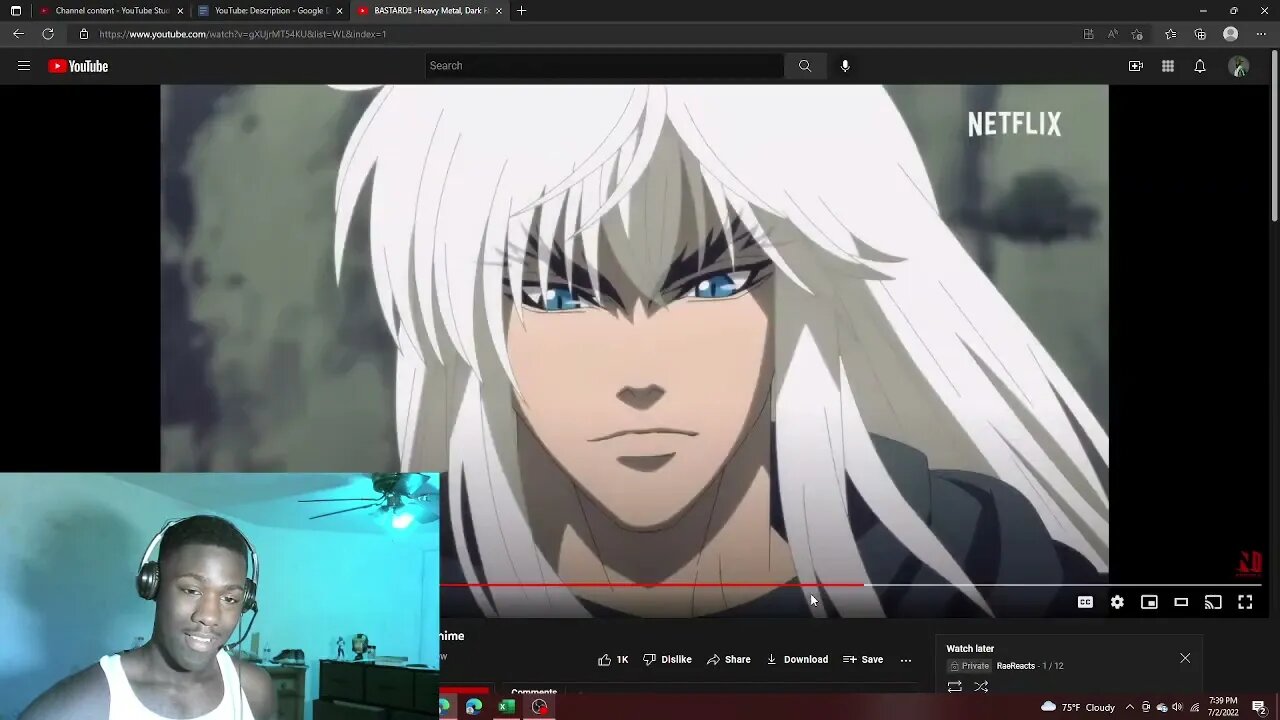Image resolution: width=1280 pixels, height=720 pixels.
Task: Close the Channel content tab
Action: (x=180, y=11)
